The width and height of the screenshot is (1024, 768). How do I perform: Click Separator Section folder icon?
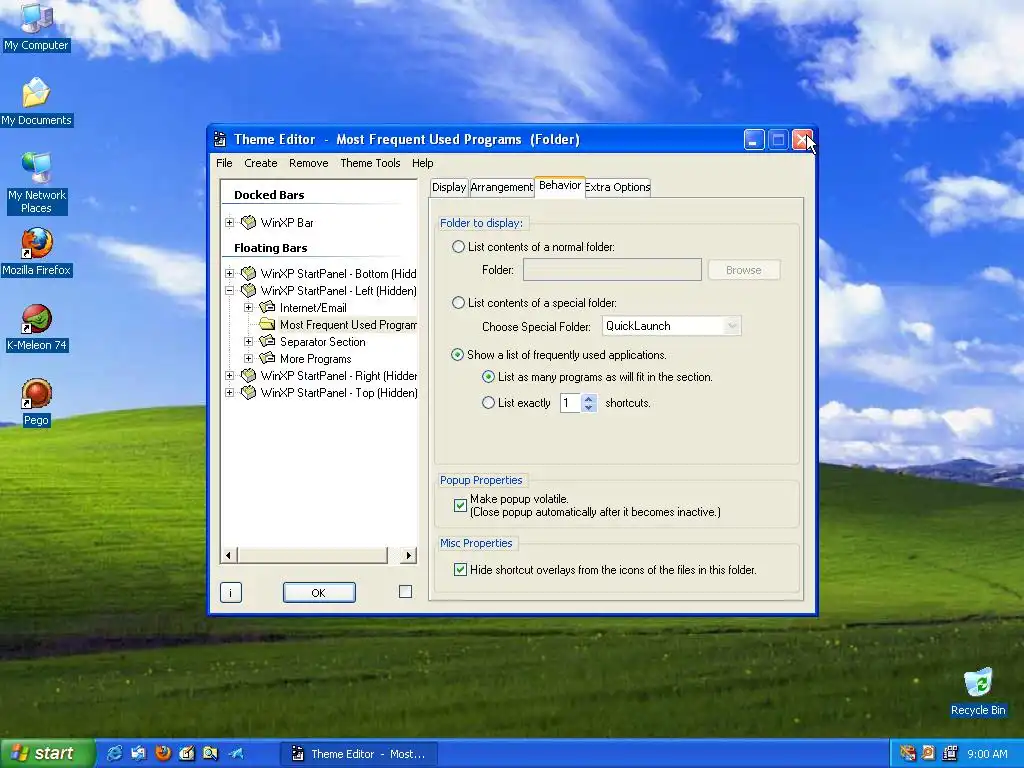pos(267,342)
